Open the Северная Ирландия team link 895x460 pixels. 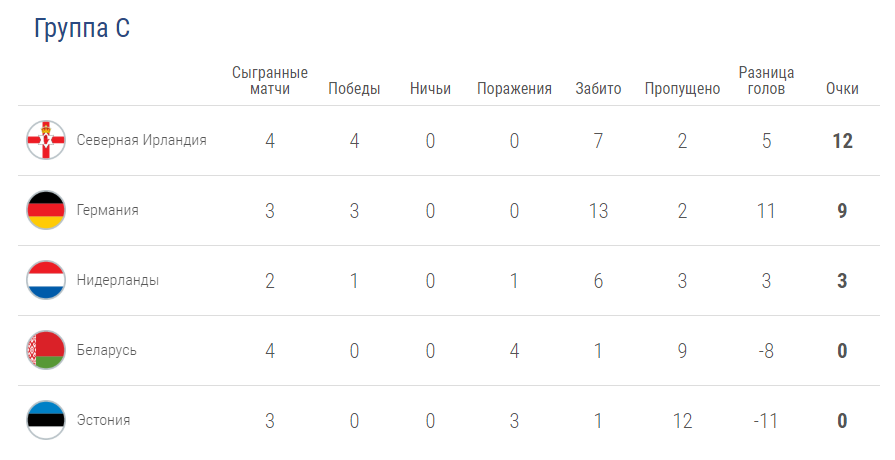pyautogui.click(x=142, y=140)
